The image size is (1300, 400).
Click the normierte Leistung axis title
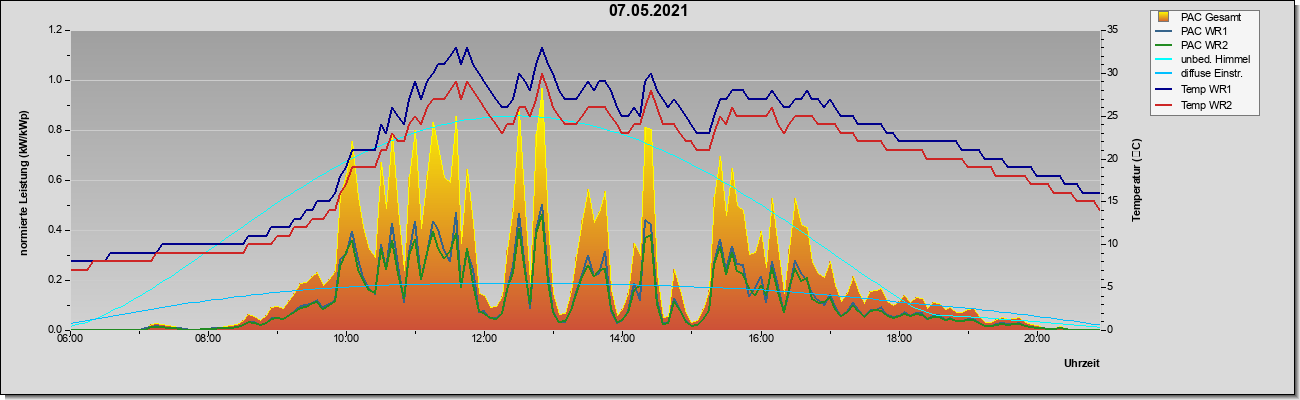click(23, 180)
